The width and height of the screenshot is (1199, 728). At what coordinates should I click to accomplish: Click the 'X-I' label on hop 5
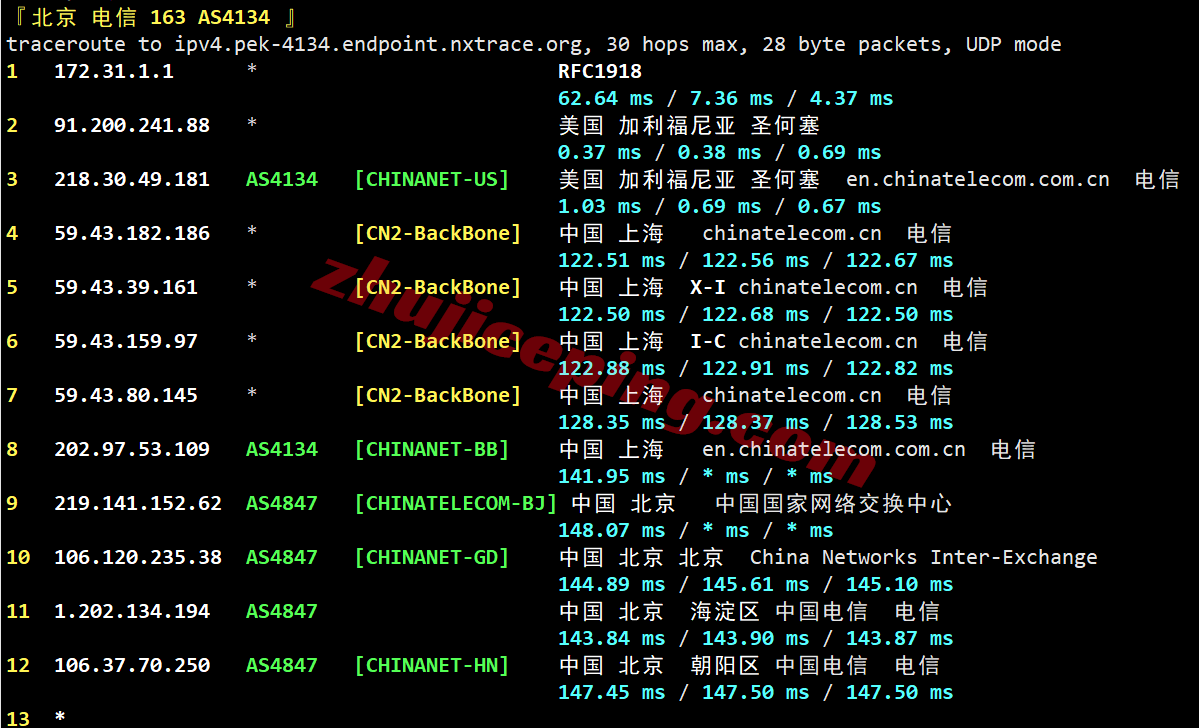point(708,288)
